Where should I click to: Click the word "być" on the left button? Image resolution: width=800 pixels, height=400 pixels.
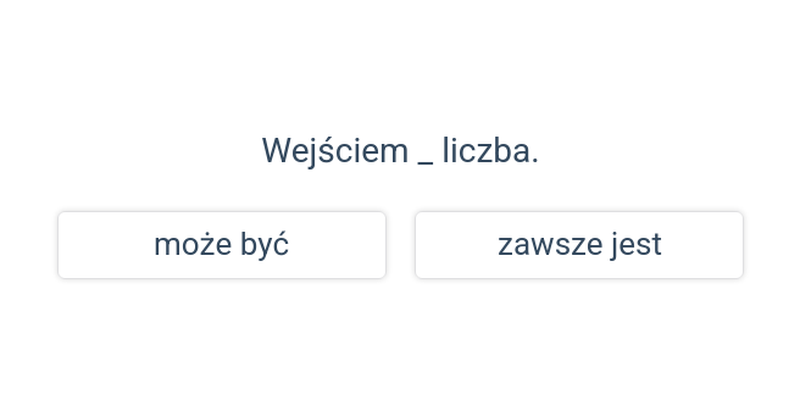coord(265,245)
